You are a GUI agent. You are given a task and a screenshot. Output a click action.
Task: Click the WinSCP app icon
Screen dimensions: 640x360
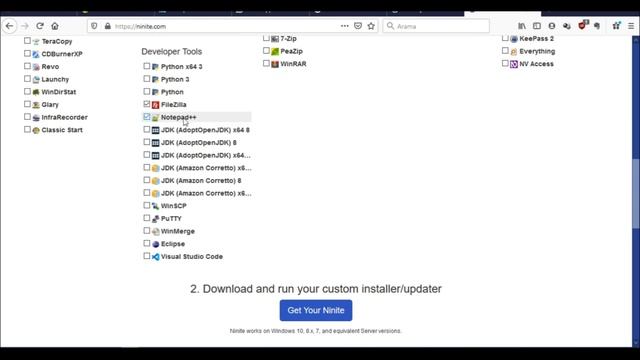click(156, 206)
